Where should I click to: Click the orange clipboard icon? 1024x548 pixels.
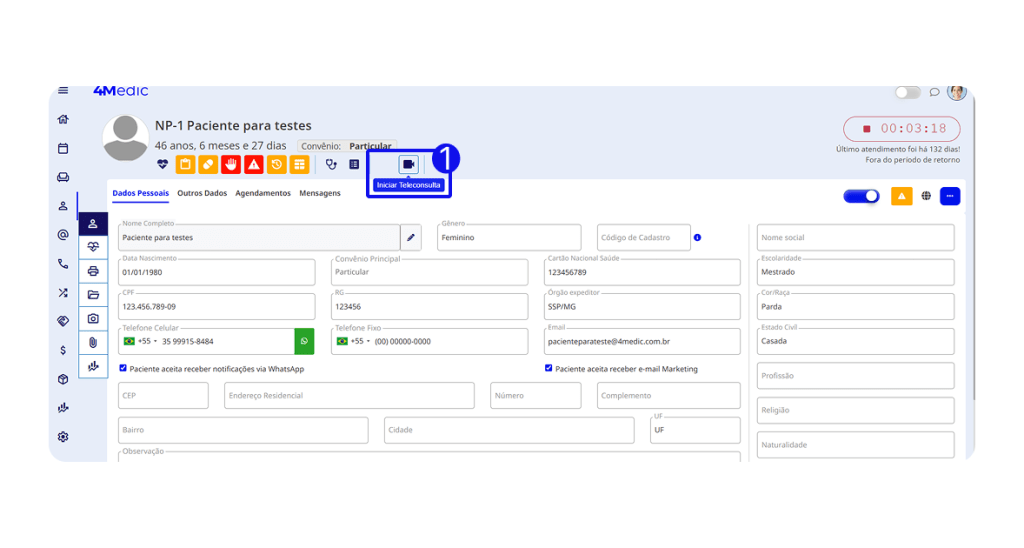[185, 165]
